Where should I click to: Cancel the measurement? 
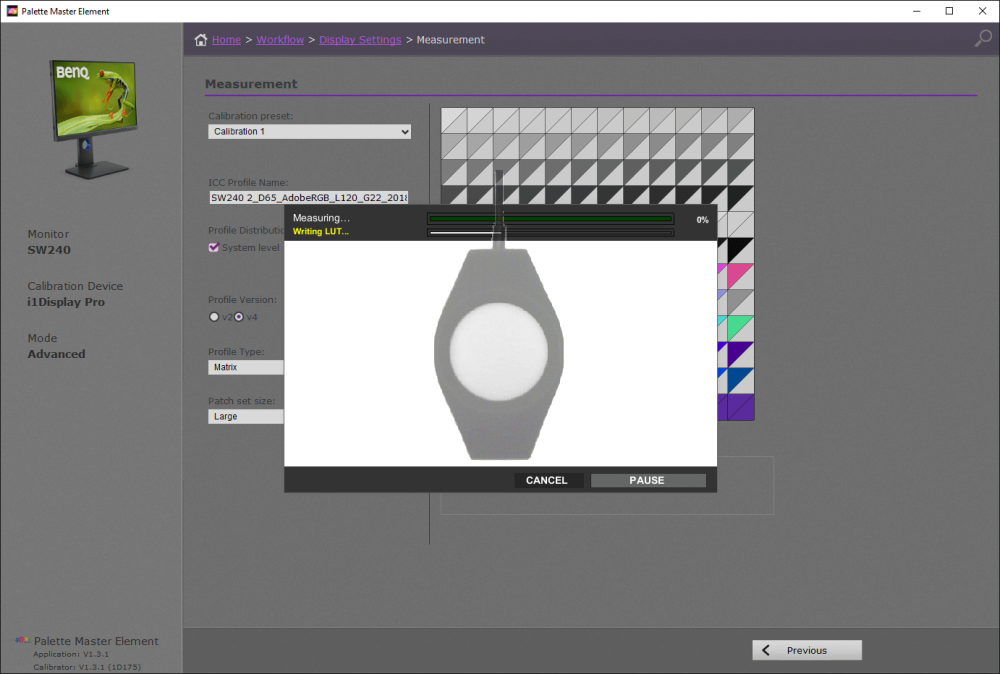pyautogui.click(x=548, y=480)
